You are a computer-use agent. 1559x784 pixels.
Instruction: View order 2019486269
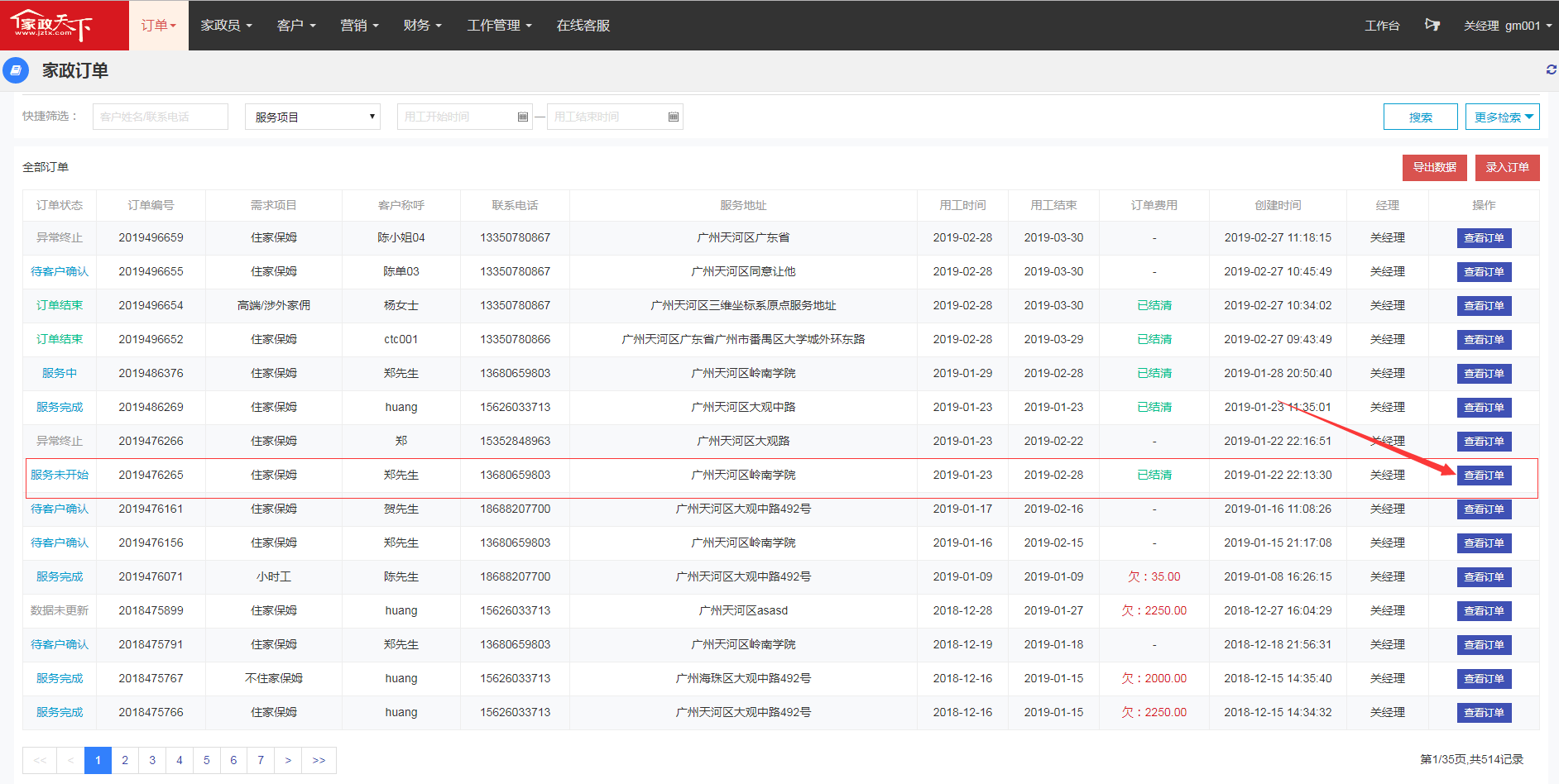[1484, 408]
